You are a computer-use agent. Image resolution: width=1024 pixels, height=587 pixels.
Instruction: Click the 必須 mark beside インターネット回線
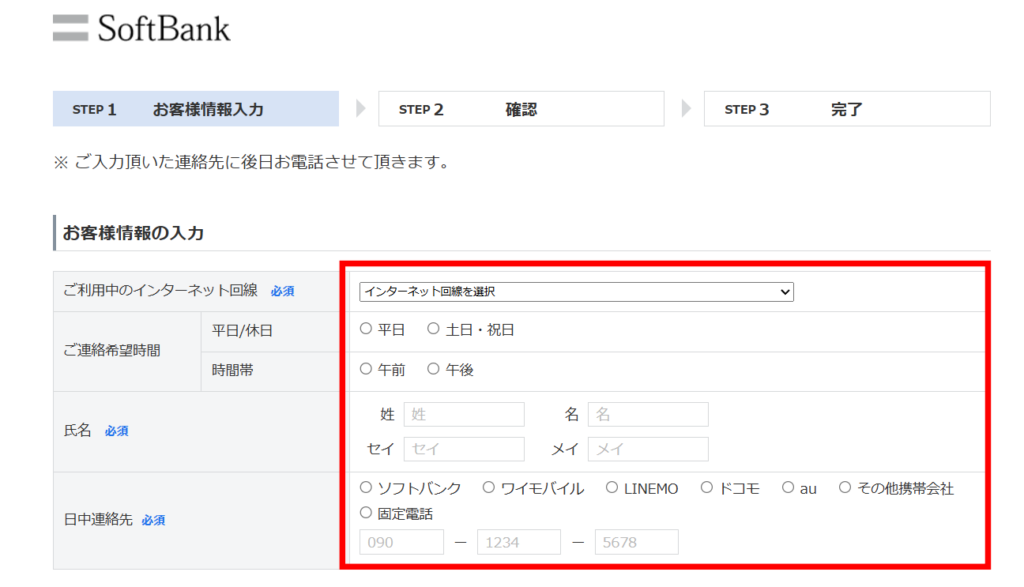(x=283, y=291)
